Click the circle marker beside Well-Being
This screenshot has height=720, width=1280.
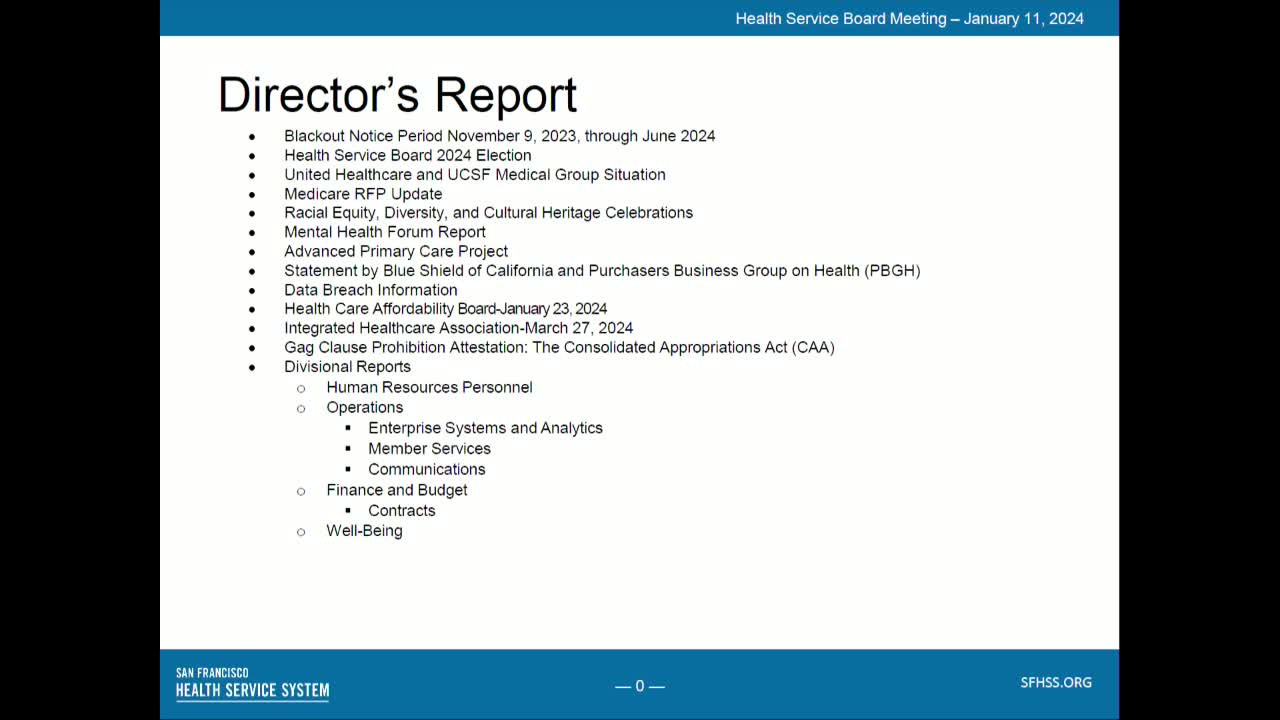(301, 532)
